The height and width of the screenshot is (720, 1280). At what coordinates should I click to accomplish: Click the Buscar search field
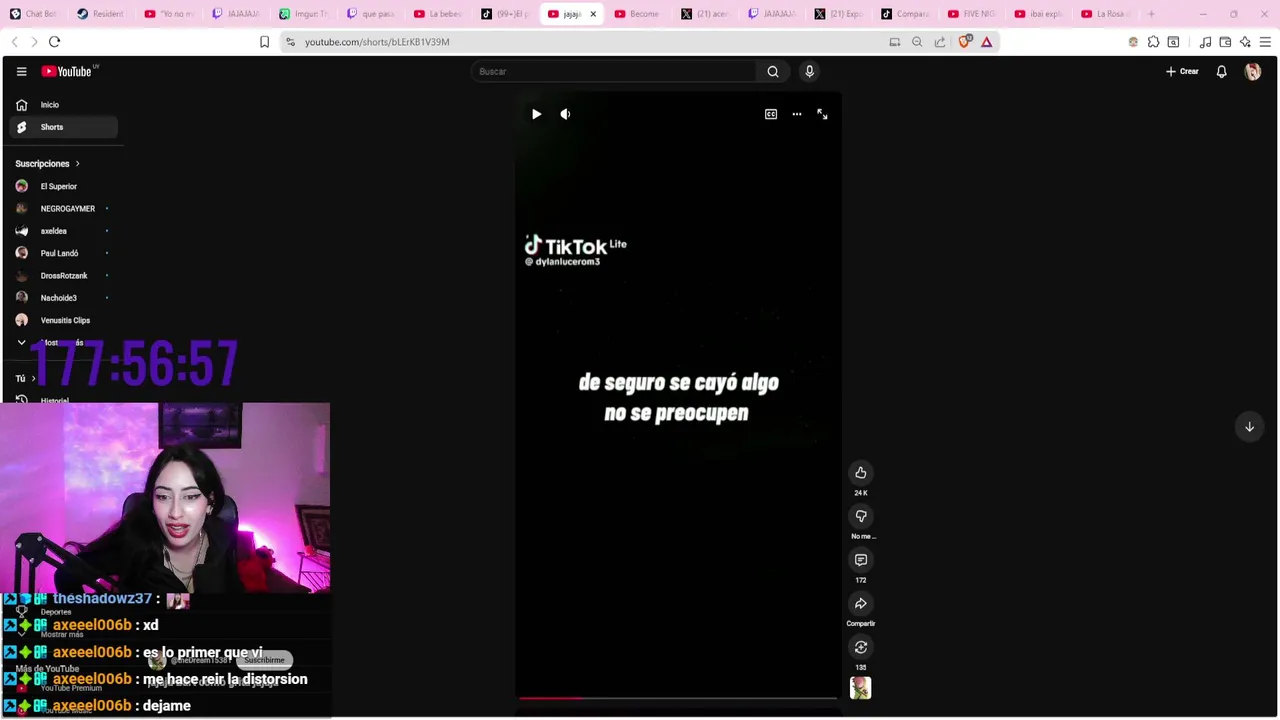pos(614,71)
